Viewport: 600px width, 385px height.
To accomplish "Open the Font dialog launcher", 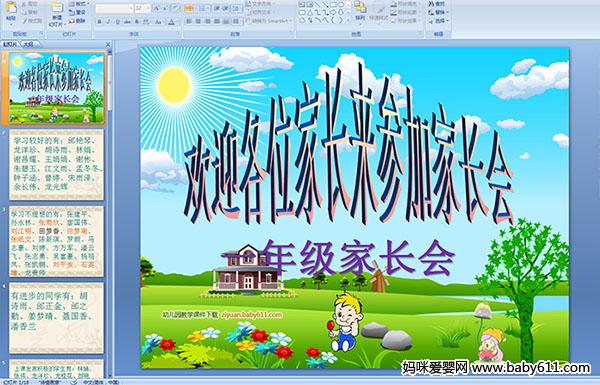I will pyautogui.click(x=178, y=33).
